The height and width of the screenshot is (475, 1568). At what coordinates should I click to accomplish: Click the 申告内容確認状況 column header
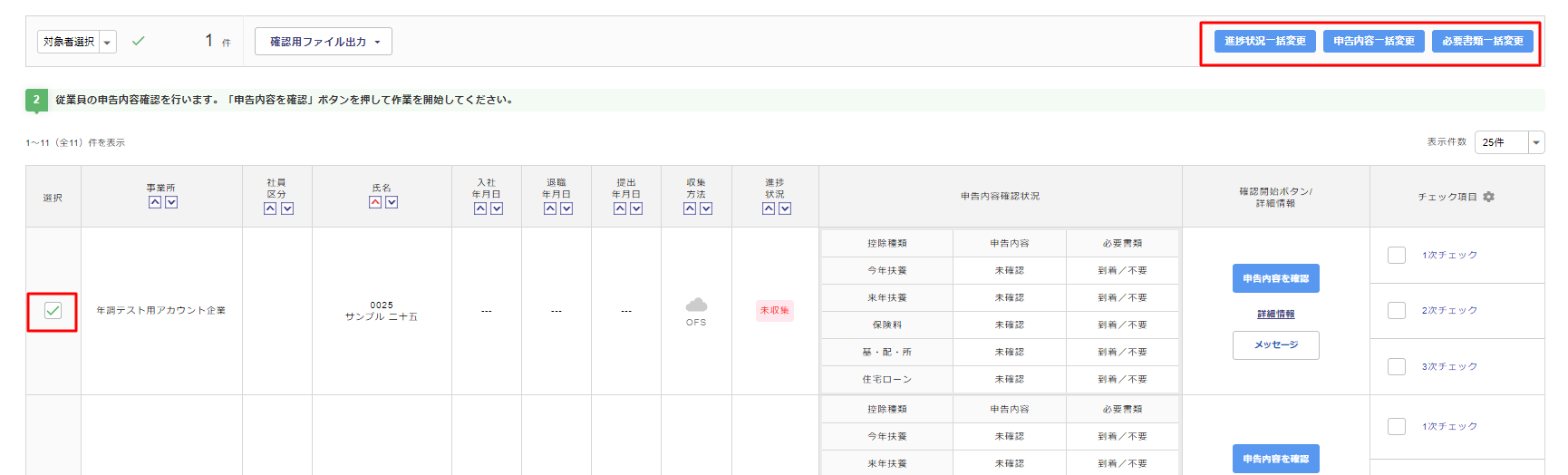click(x=1000, y=196)
